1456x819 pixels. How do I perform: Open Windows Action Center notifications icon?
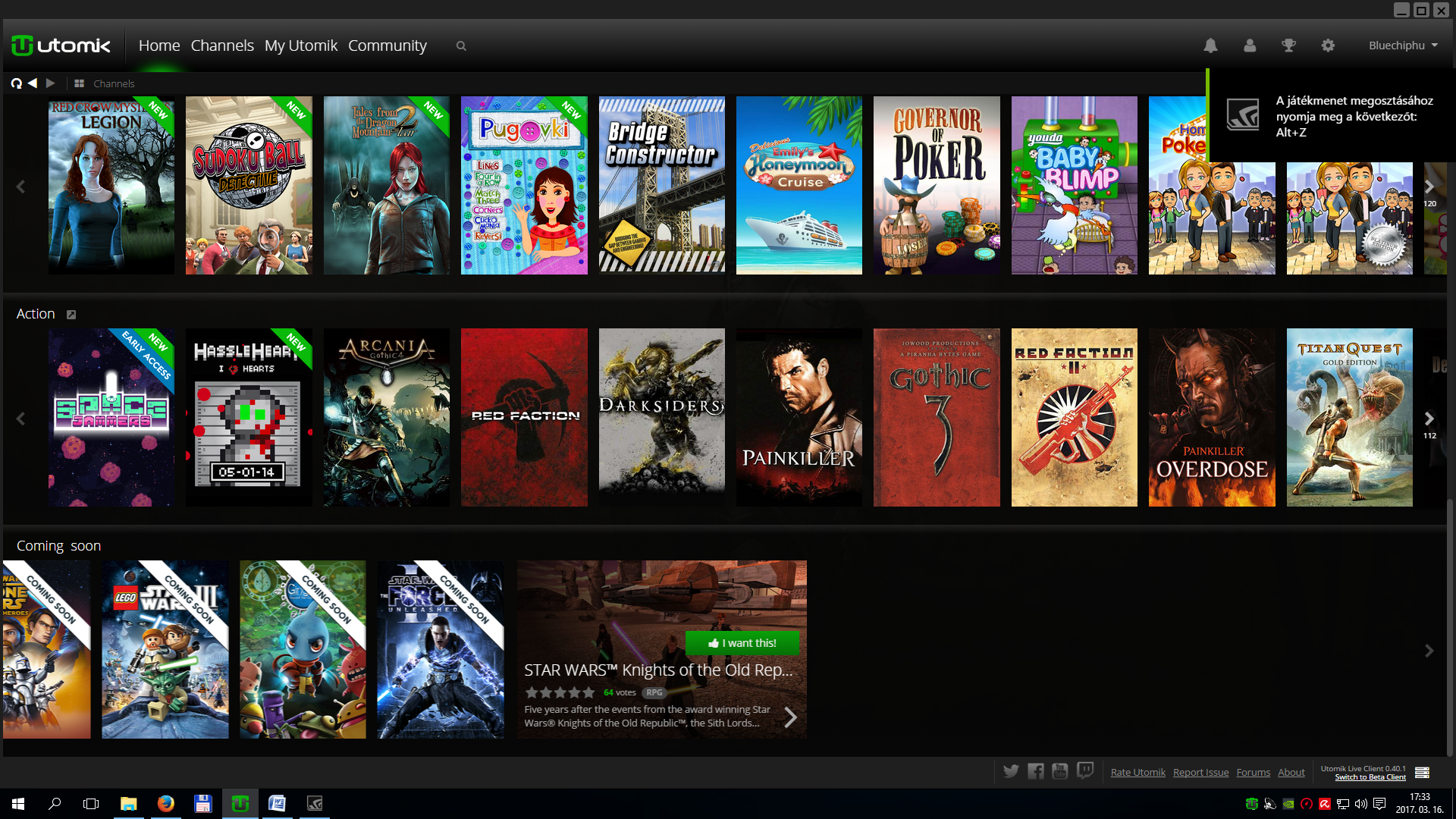pos(1379,804)
